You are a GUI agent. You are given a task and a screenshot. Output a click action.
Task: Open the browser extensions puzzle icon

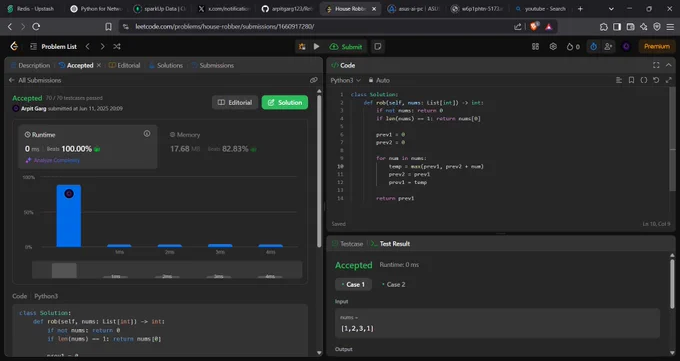click(604, 26)
